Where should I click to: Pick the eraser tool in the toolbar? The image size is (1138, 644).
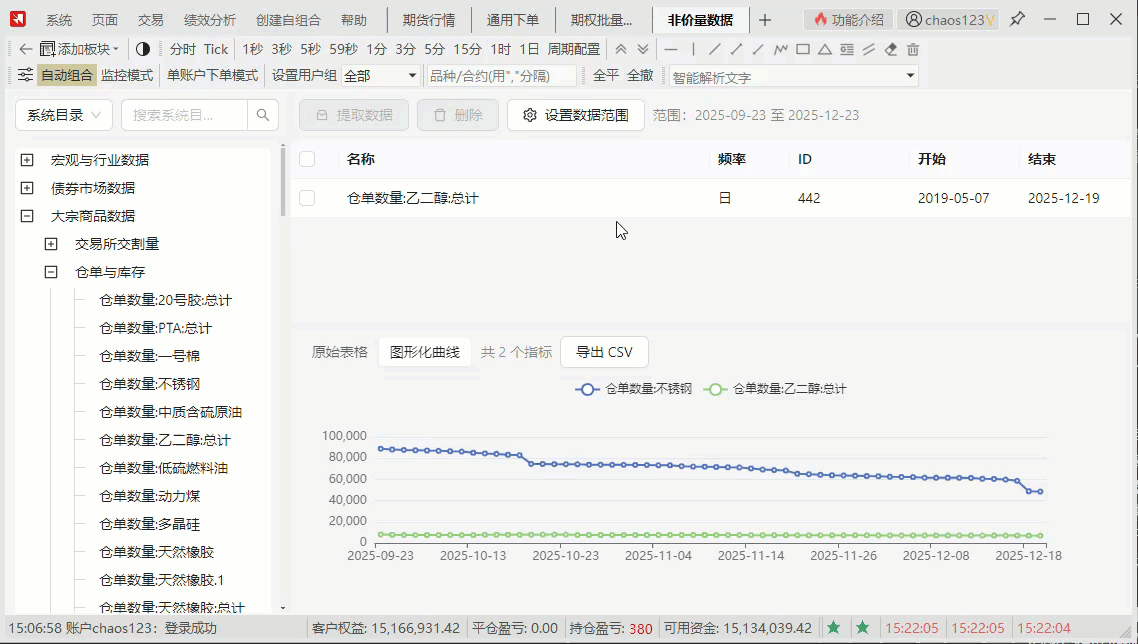click(891, 49)
